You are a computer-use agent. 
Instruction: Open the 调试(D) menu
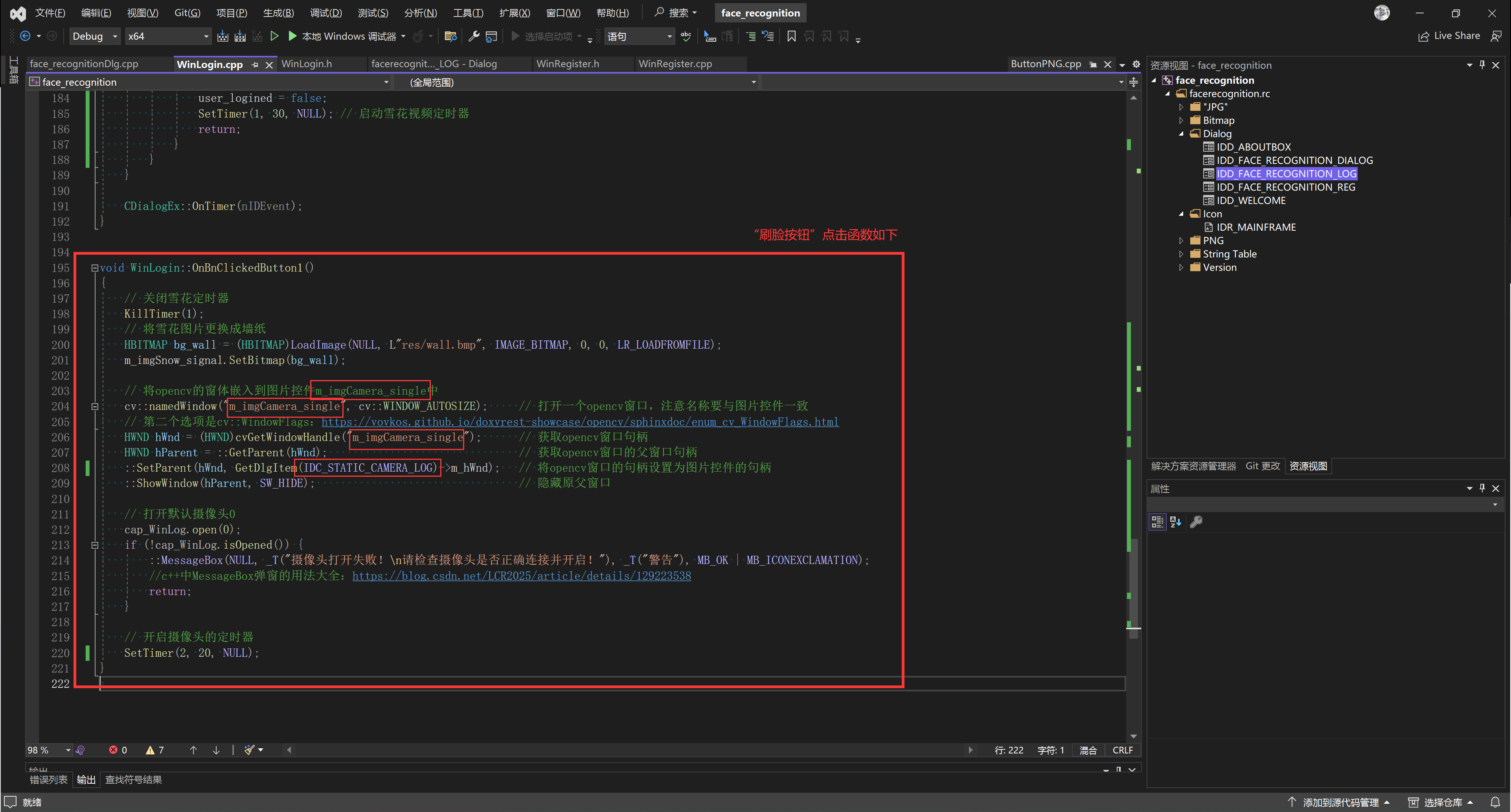point(325,13)
